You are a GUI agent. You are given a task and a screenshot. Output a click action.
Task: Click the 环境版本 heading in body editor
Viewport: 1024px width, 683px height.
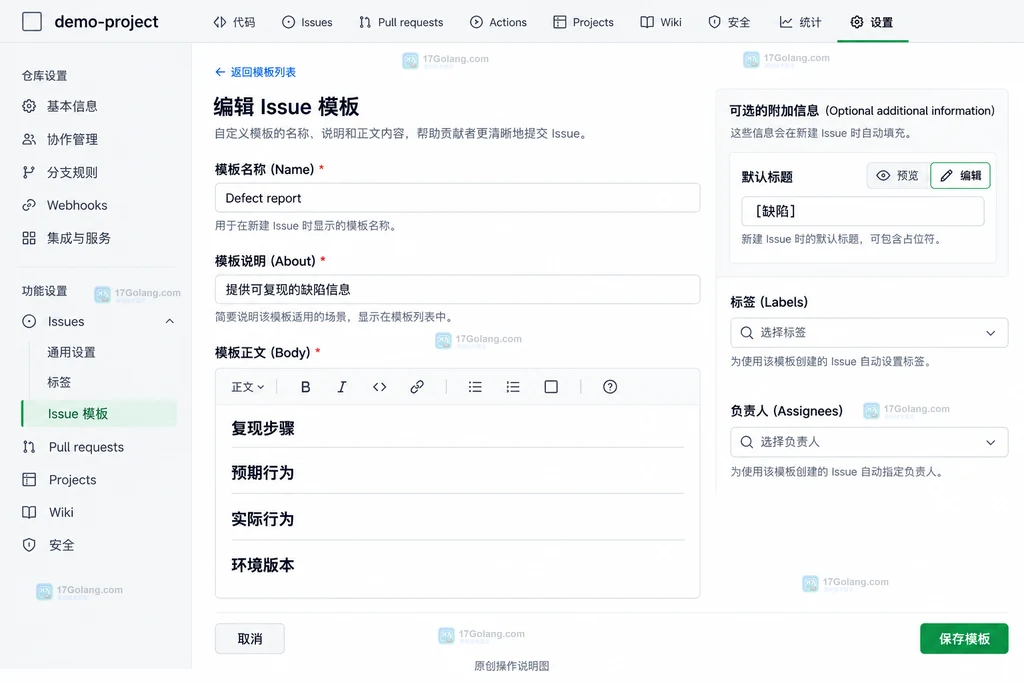263,565
